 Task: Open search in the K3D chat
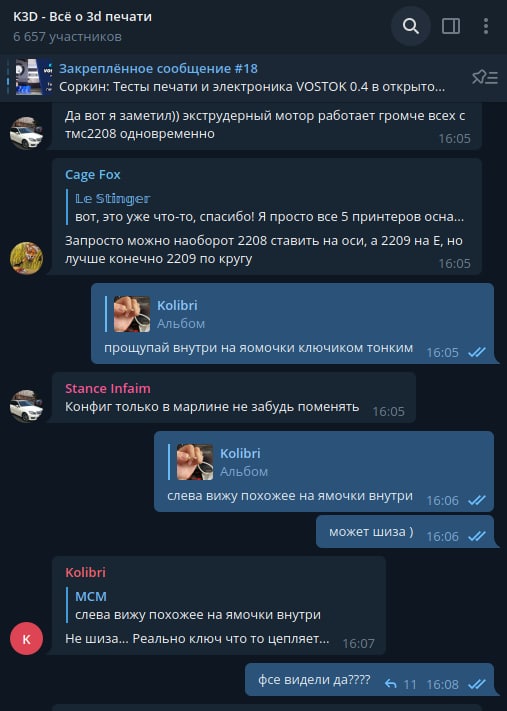(410, 26)
